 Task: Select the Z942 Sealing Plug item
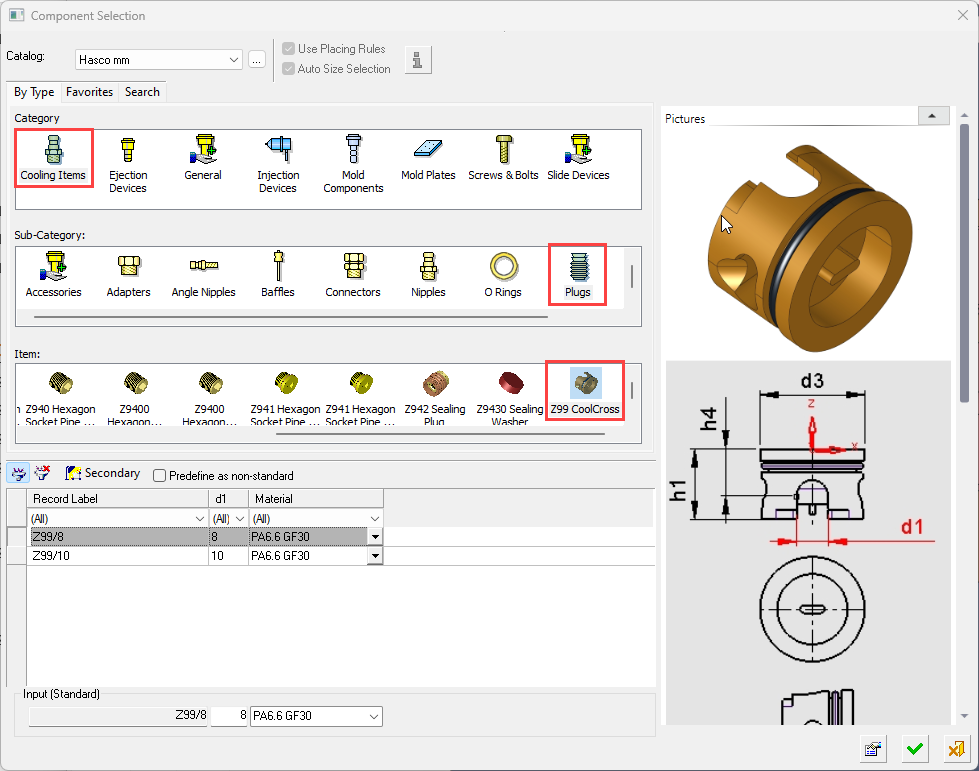(x=435, y=395)
